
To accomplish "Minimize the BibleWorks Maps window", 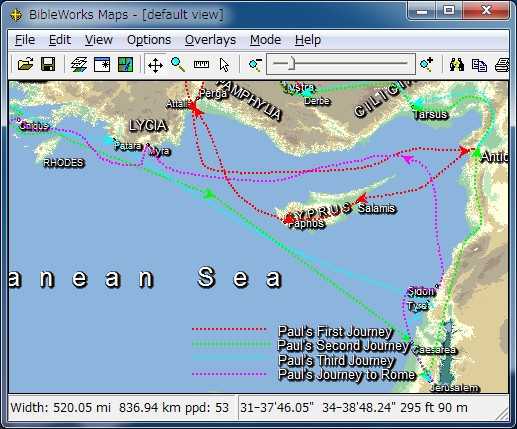I will coord(422,10).
